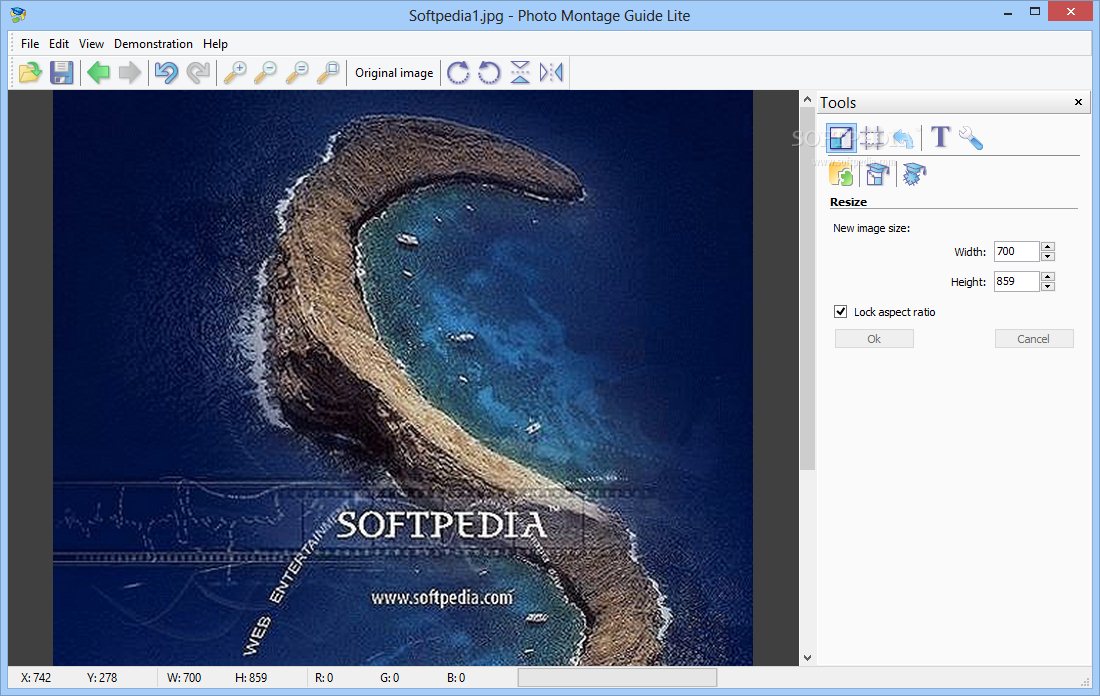Viewport: 1100px width, 696px height.
Task: Increase the Width value with the up arrow
Action: click(1047, 246)
